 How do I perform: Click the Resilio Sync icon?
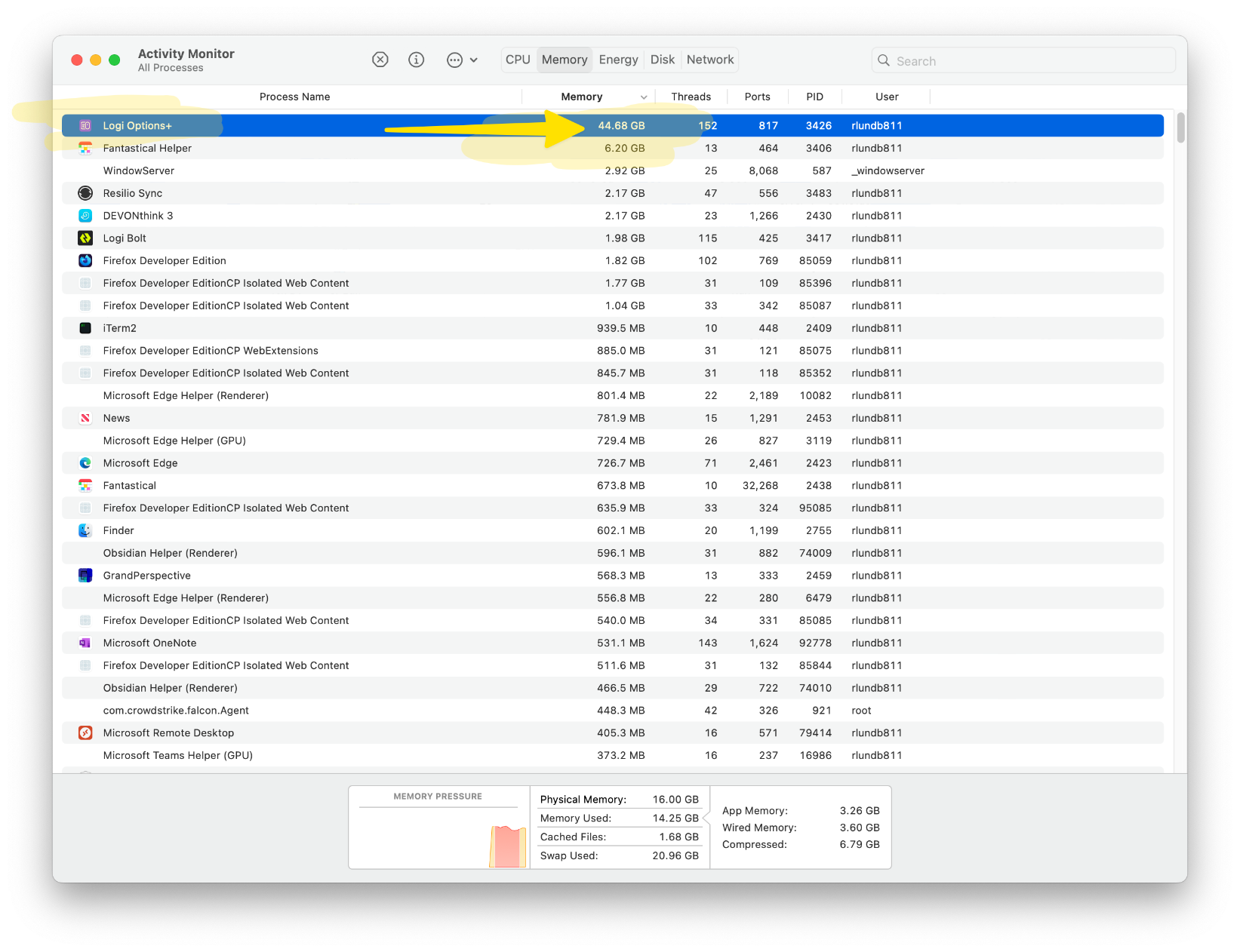coord(85,193)
